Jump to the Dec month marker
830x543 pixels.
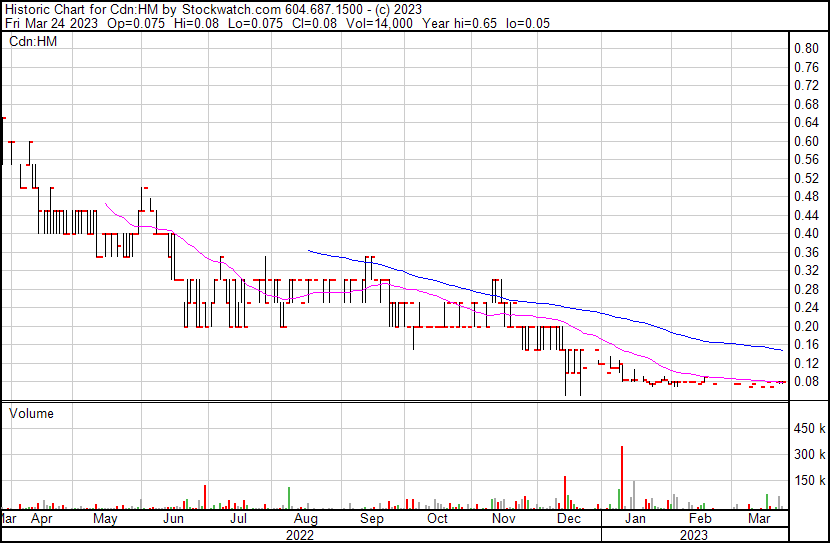[x=568, y=520]
